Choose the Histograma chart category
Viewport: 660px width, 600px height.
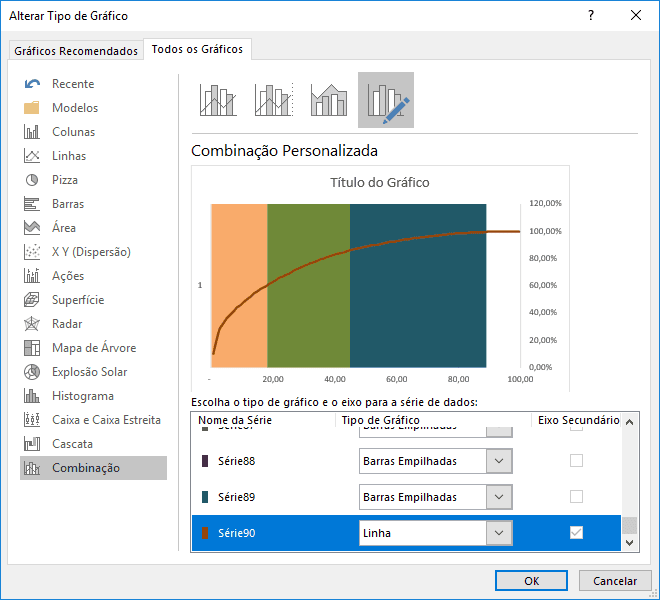click(82, 396)
